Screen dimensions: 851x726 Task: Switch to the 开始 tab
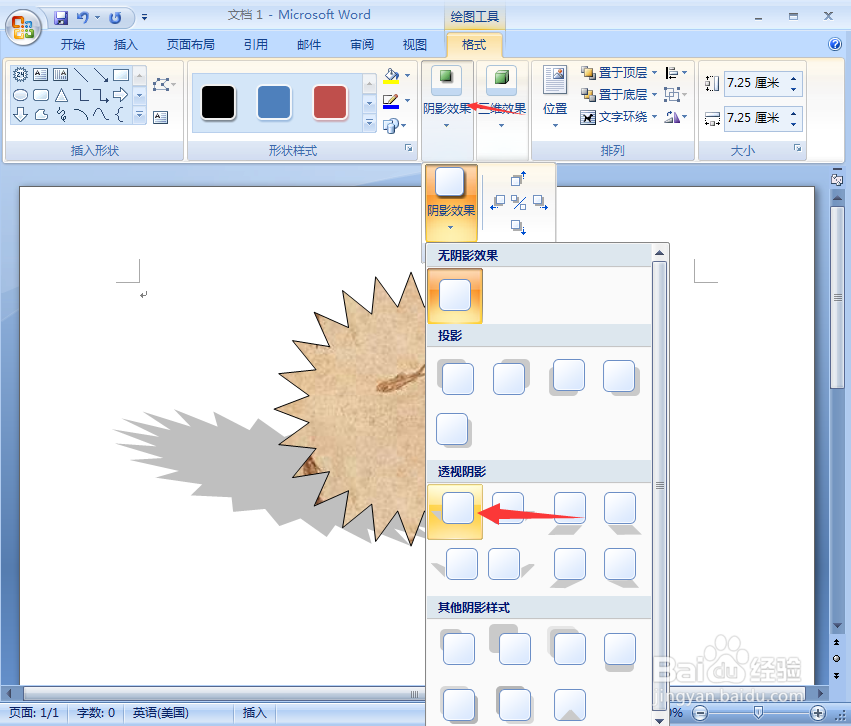pos(73,44)
